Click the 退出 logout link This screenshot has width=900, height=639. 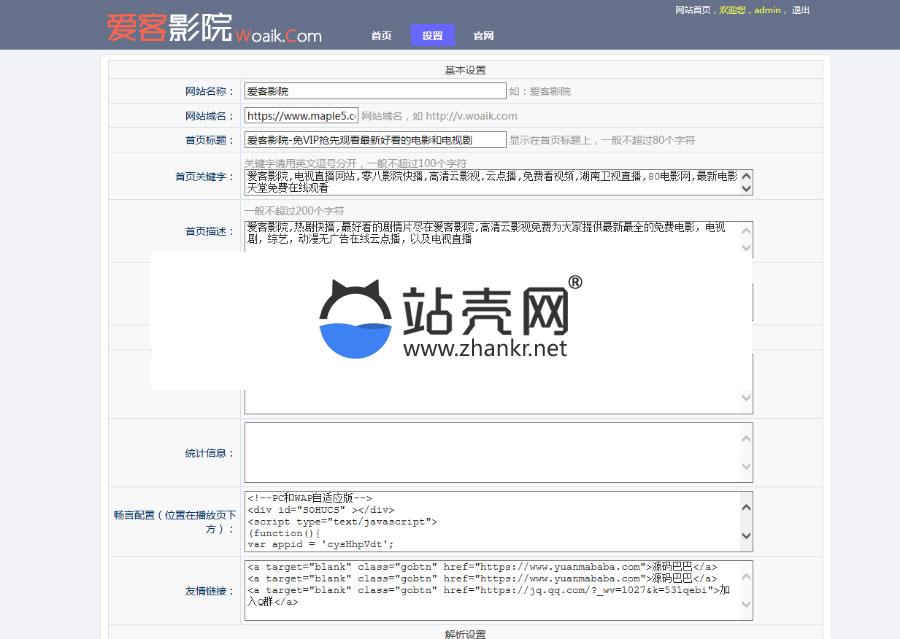[x=801, y=10]
